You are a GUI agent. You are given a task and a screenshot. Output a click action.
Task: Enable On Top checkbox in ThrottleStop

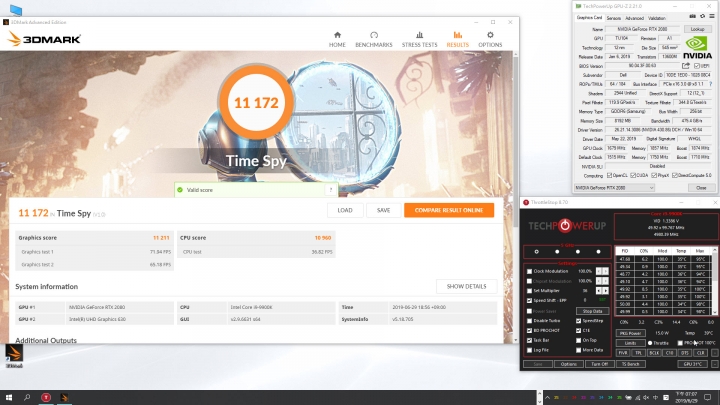point(579,340)
